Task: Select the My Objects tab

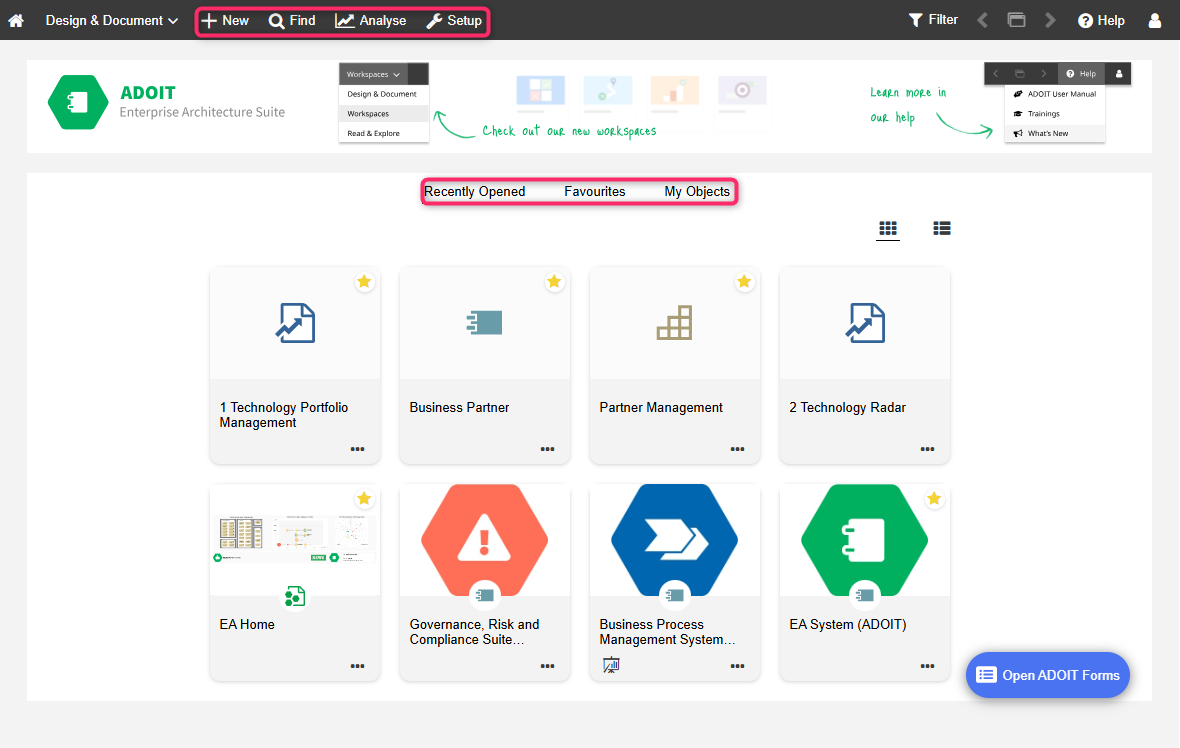Action: (x=697, y=191)
